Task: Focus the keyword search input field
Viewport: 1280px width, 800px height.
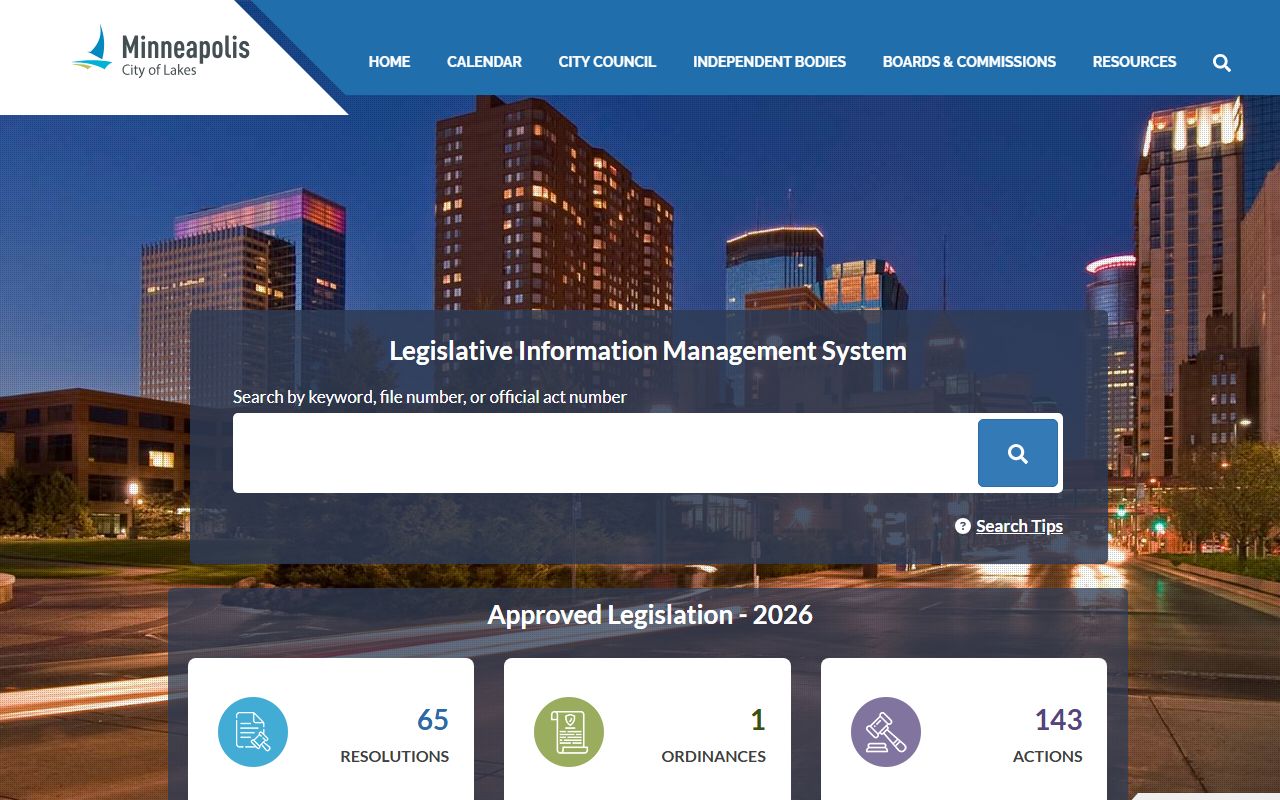Action: pos(604,453)
